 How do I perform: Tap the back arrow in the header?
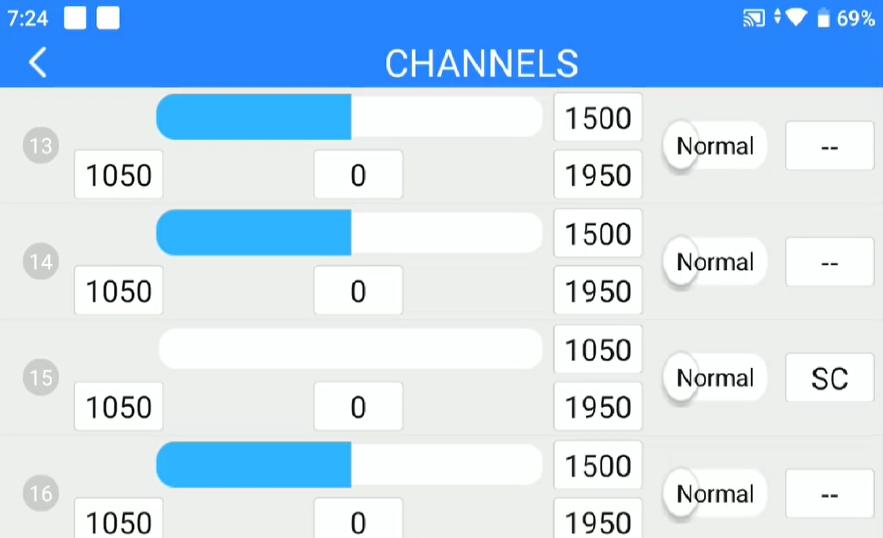click(x=38, y=63)
